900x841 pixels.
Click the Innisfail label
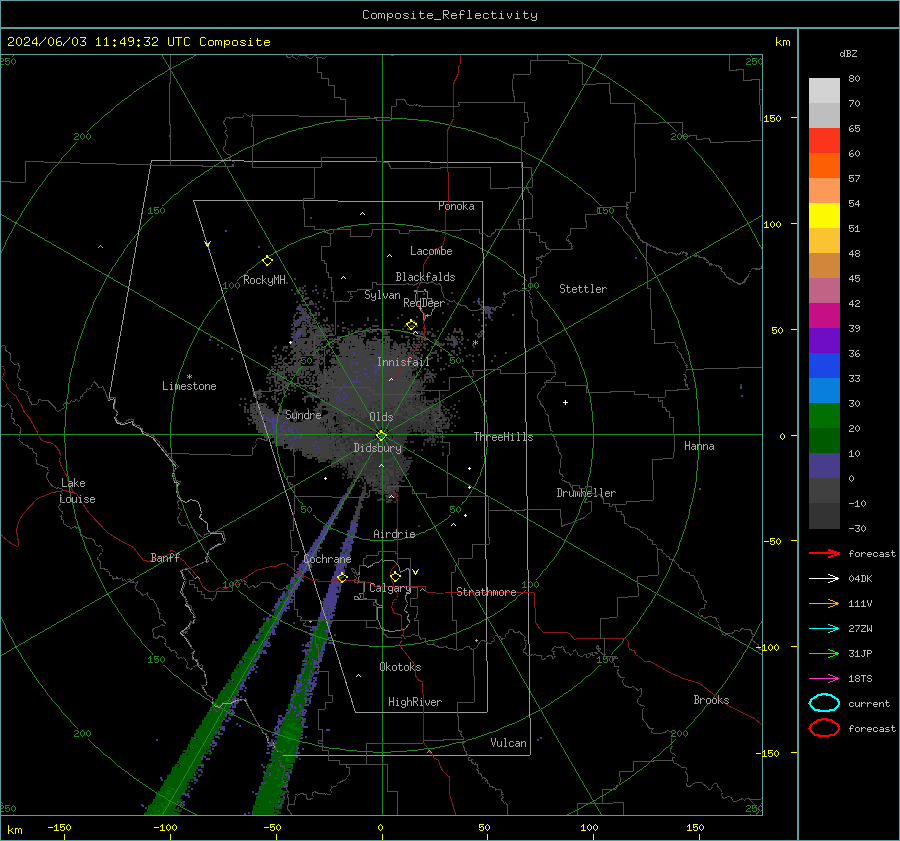pos(403,362)
